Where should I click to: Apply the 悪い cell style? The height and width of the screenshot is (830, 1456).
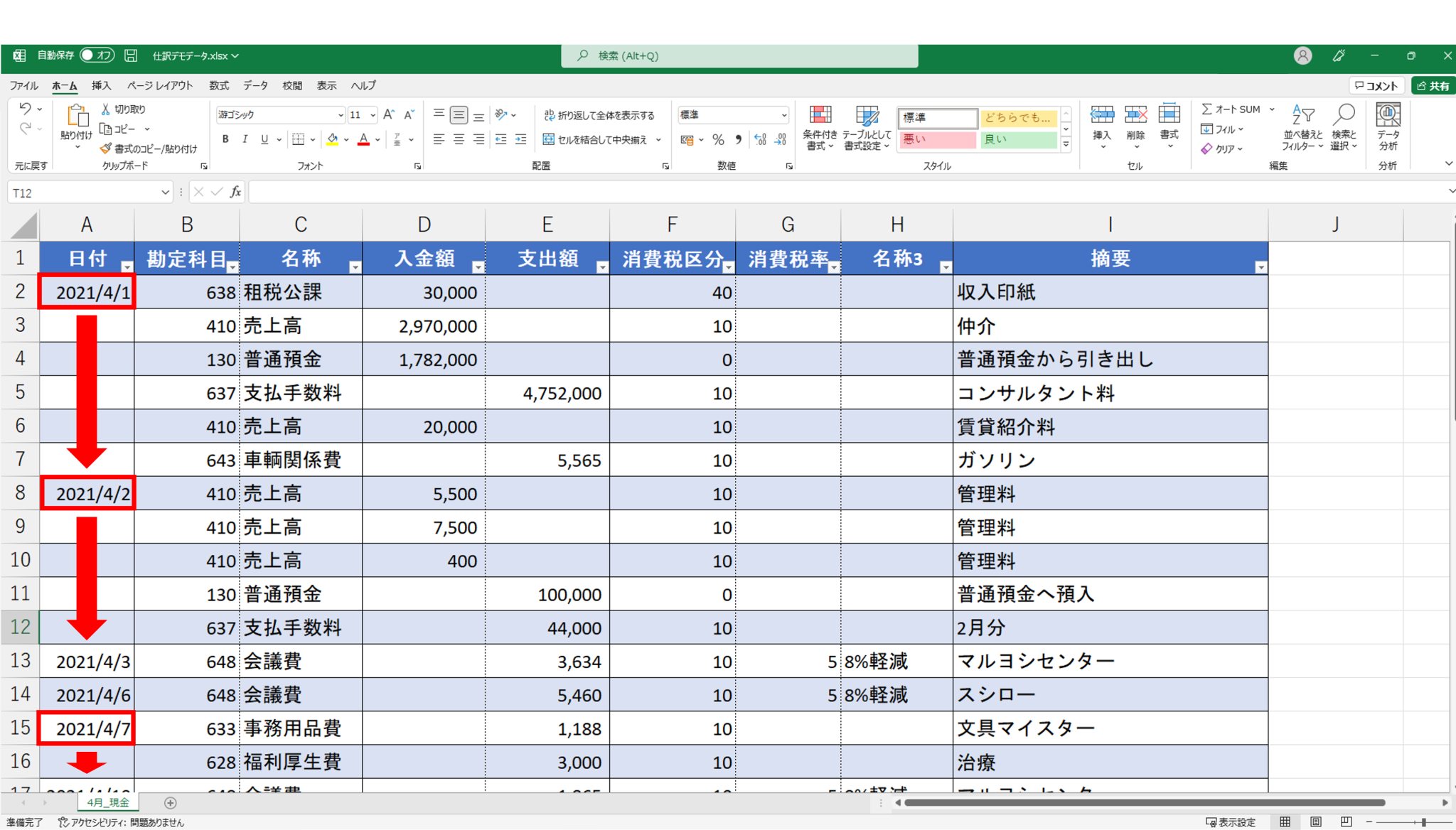(x=937, y=140)
